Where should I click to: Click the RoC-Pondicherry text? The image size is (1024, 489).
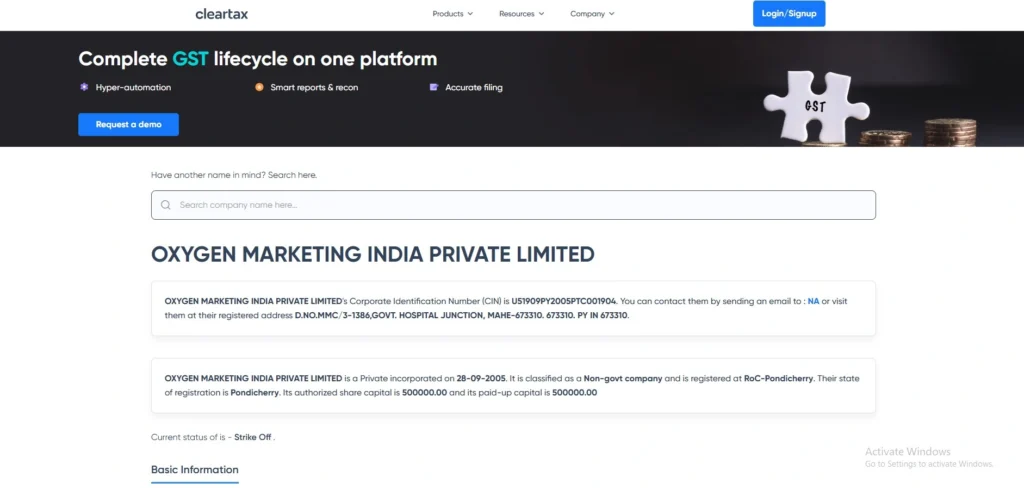click(778, 379)
